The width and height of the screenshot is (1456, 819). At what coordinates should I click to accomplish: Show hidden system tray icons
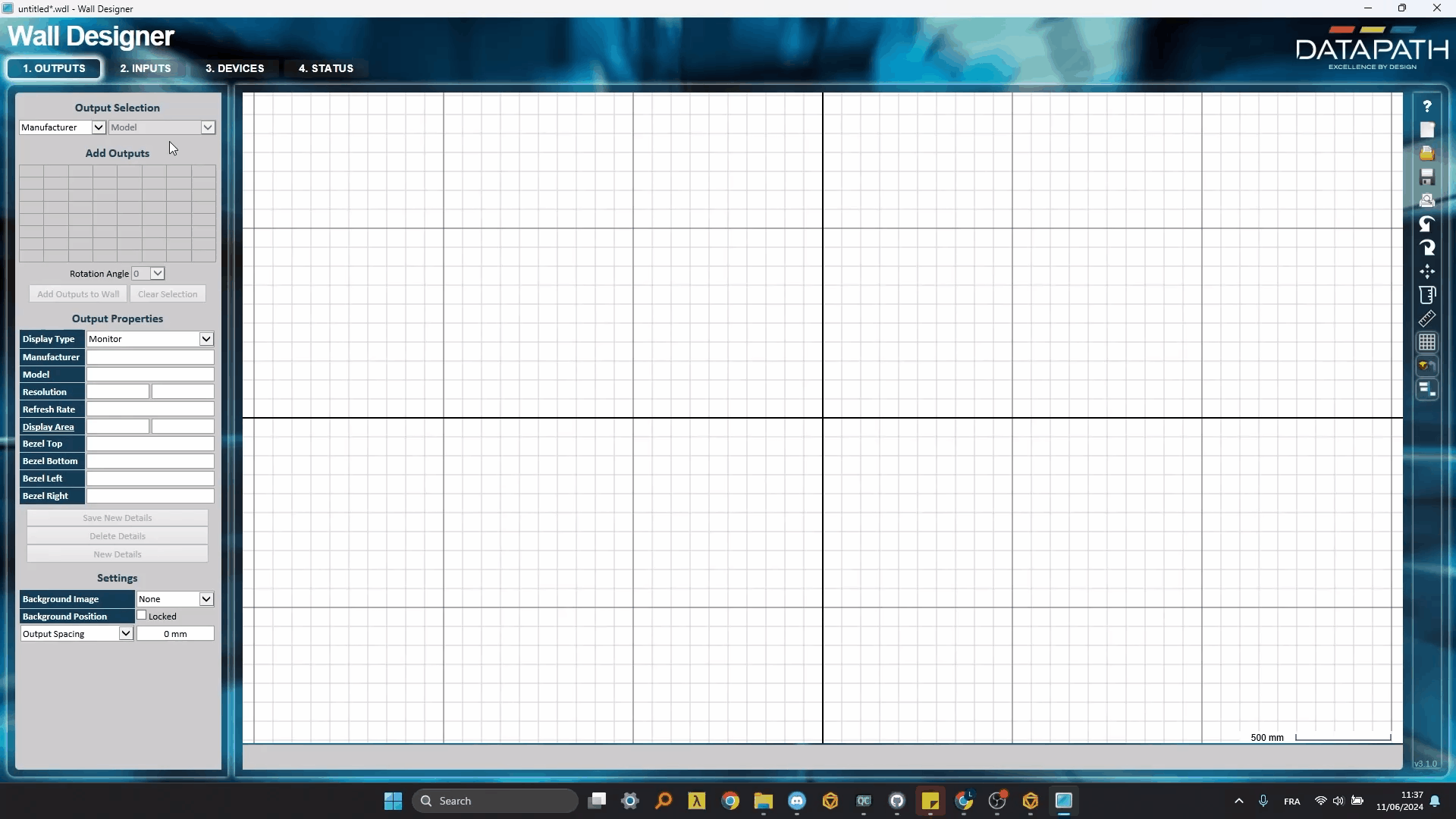[x=1239, y=801]
